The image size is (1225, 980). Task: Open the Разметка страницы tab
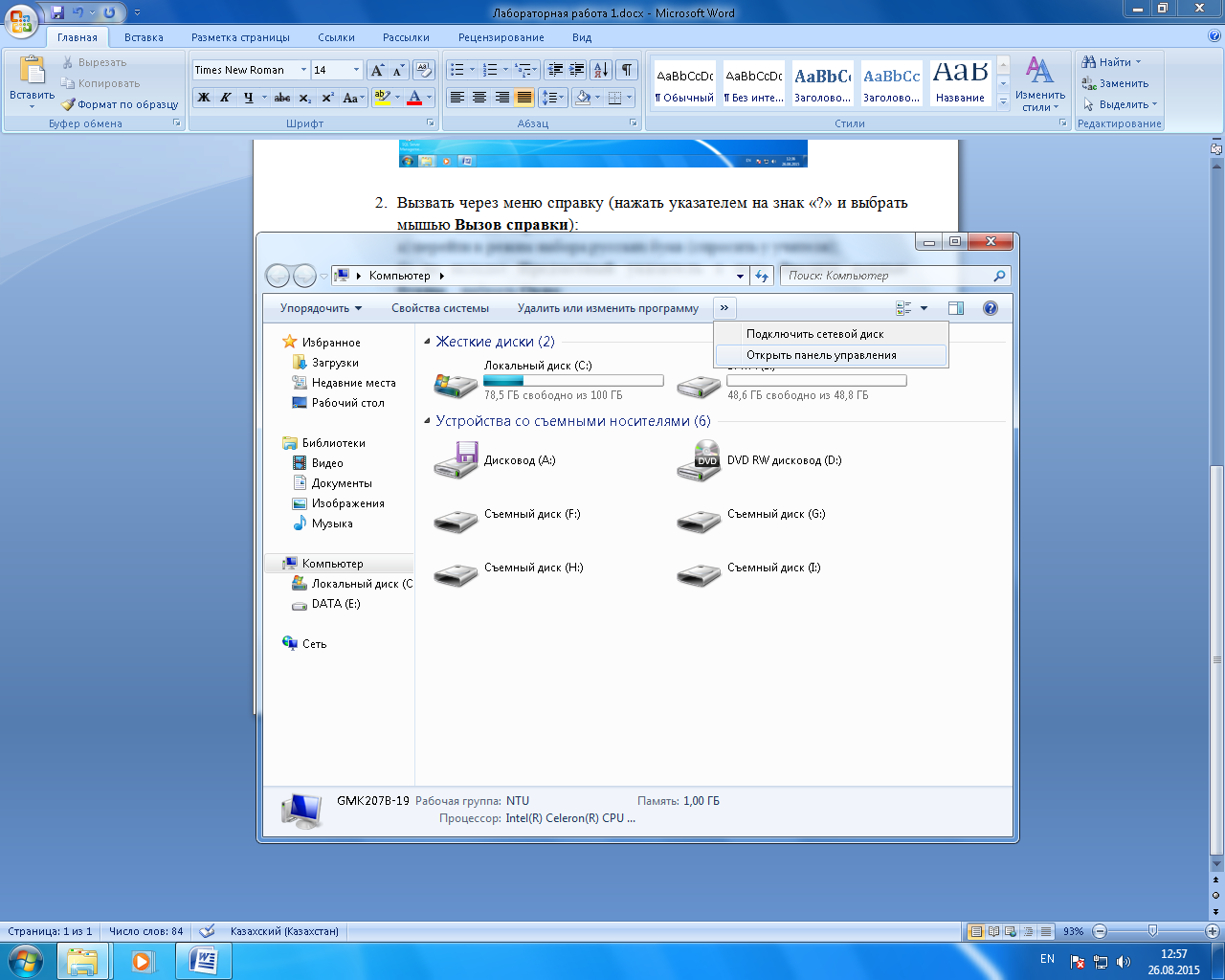tap(240, 37)
